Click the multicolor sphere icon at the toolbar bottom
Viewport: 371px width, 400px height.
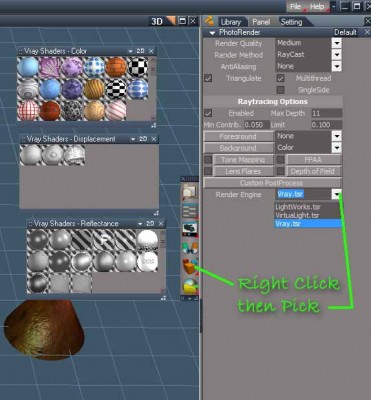(x=190, y=286)
